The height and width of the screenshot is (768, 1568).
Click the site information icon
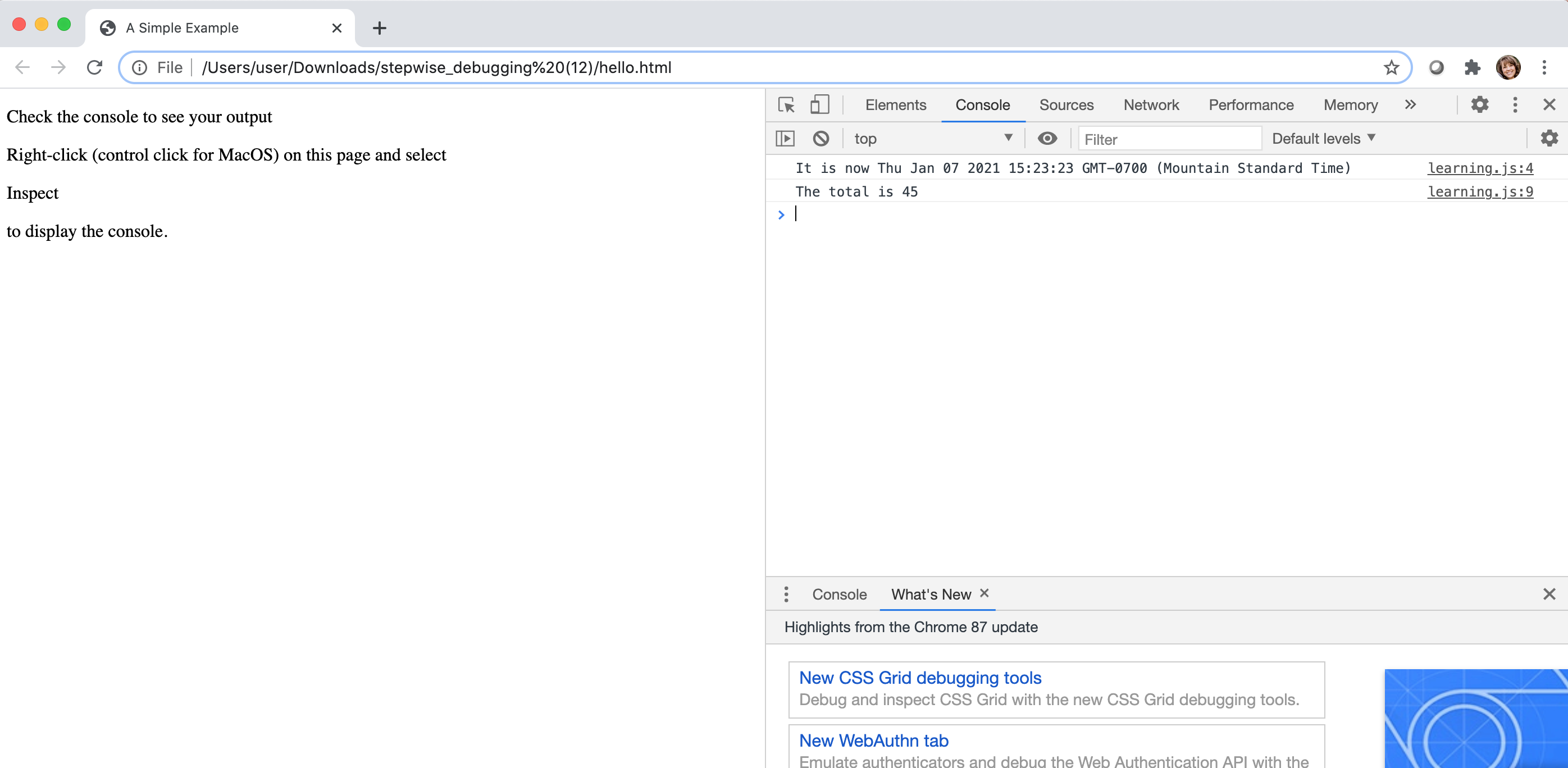[x=139, y=67]
